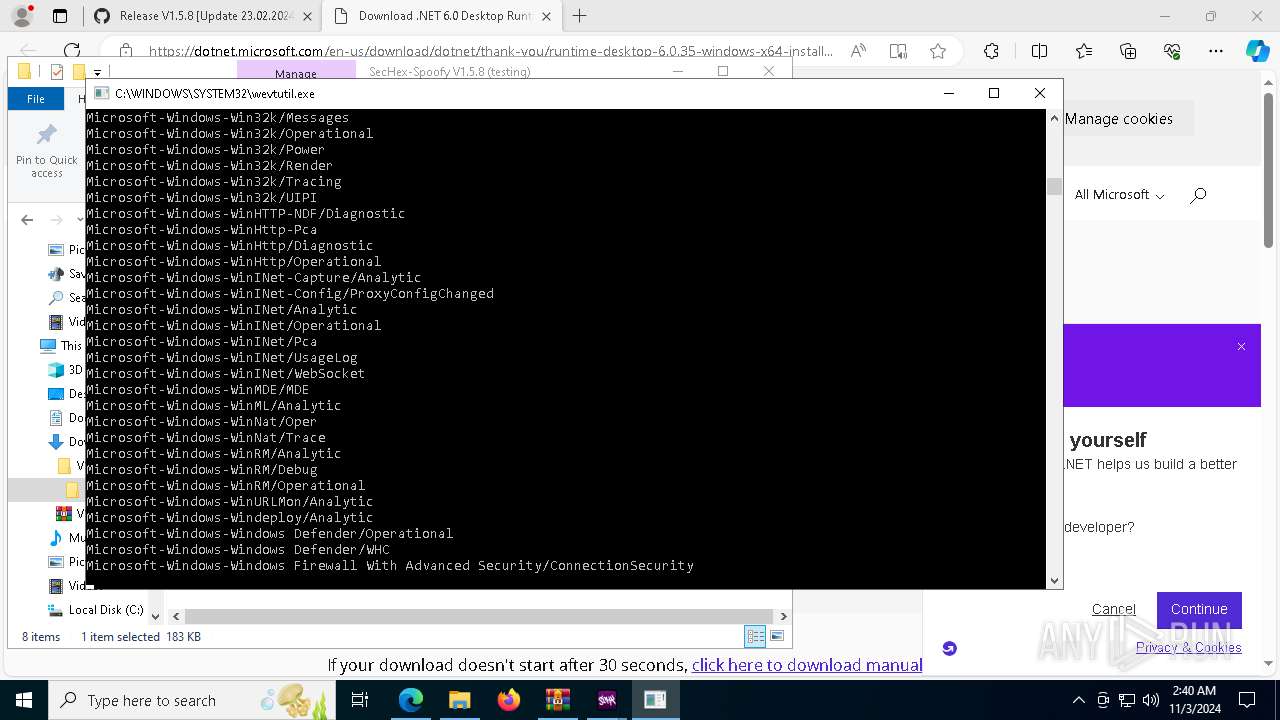The image size is (1280, 720).
Task: Click the Read aloud icon in the address bar
Action: point(858,51)
